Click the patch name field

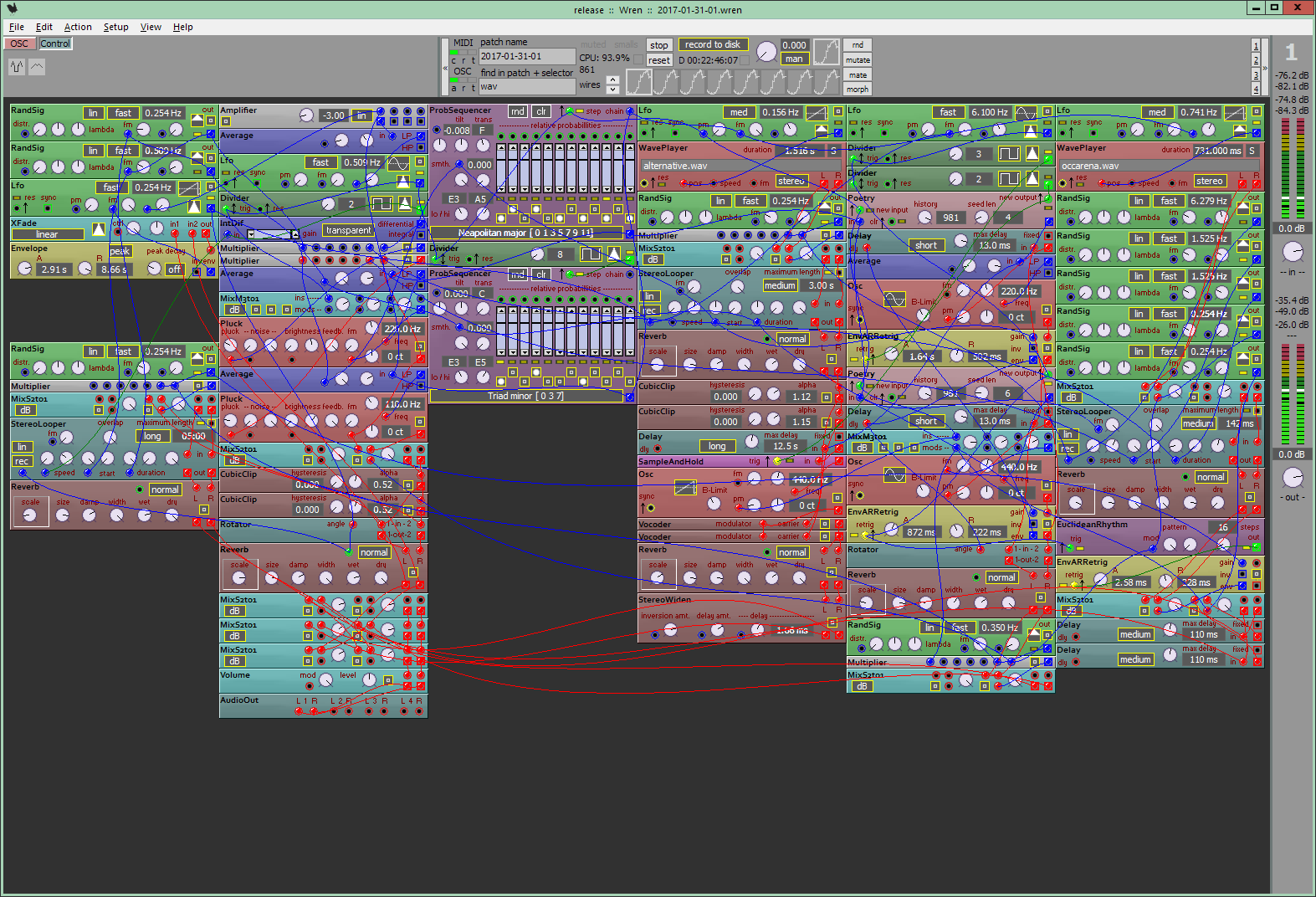click(527, 56)
